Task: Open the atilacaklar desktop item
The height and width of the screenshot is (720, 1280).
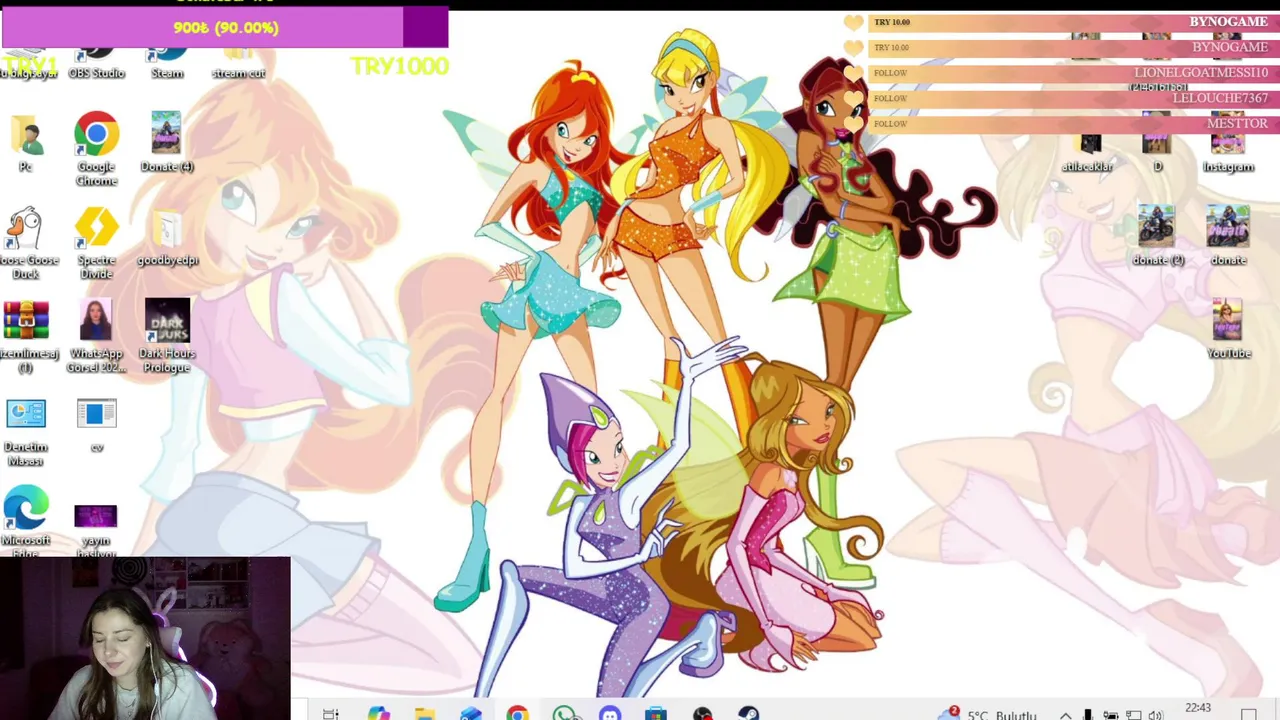Action: click(x=1088, y=153)
